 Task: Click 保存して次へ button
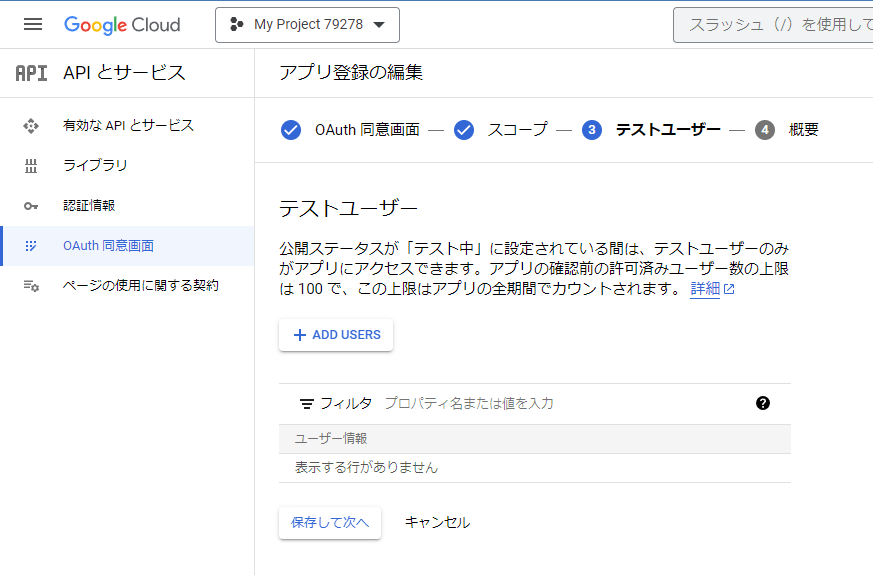coord(330,523)
